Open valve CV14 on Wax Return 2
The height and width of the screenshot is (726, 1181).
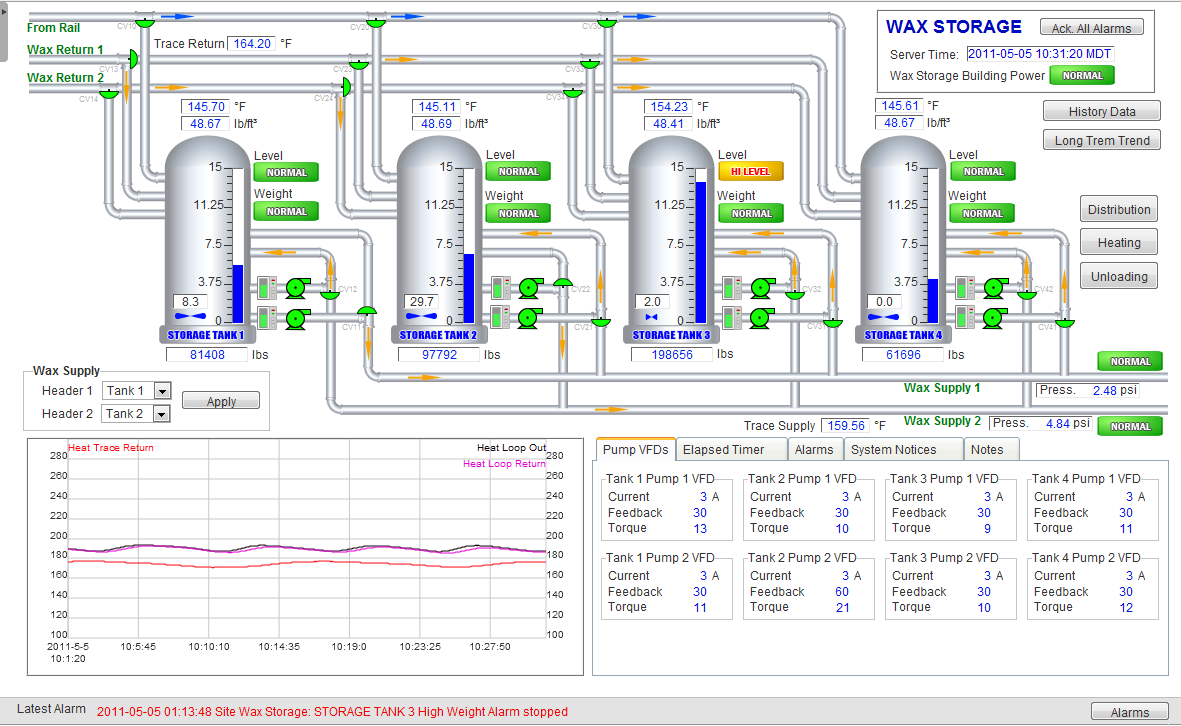[110, 93]
